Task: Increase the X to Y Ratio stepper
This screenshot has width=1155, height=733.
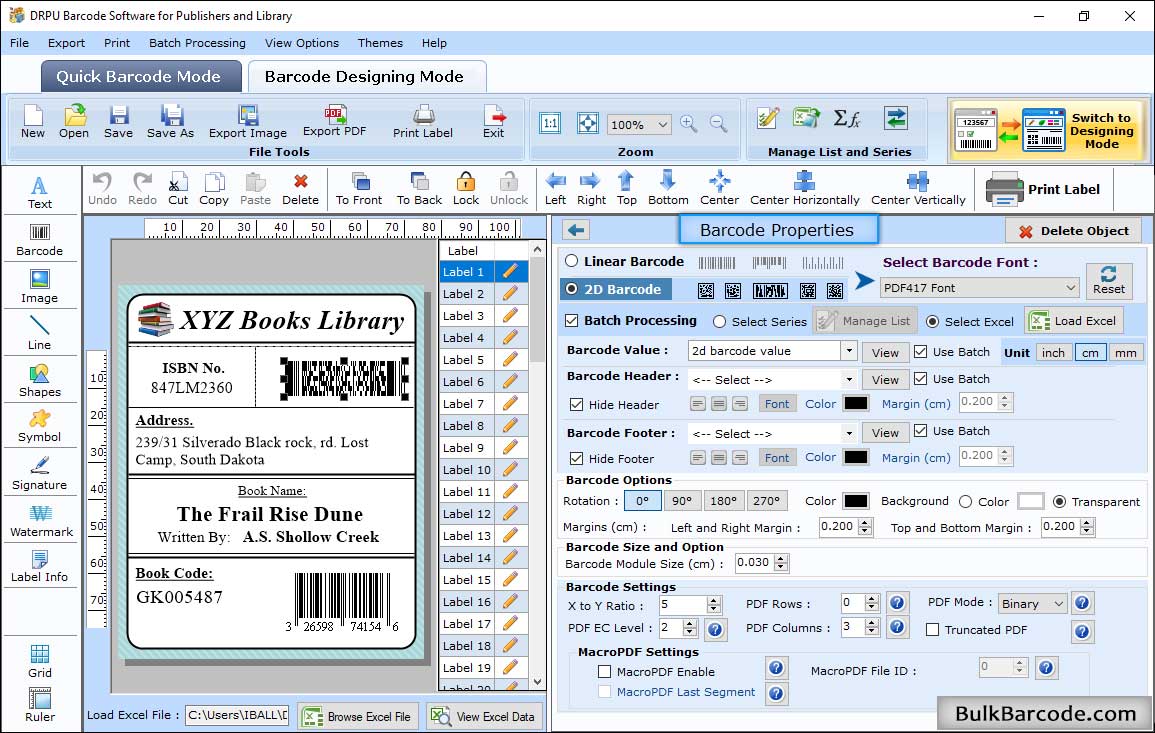Action: point(713,601)
